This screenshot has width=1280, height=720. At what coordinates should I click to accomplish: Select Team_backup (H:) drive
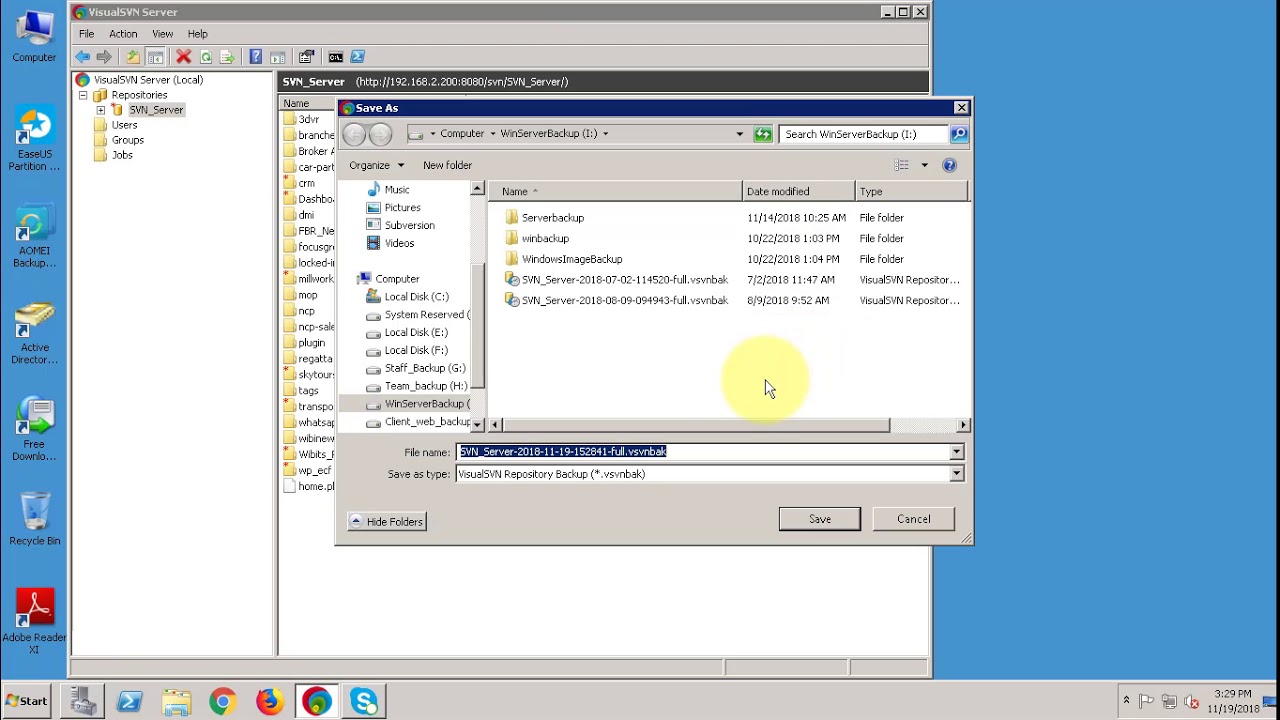pyautogui.click(x=417, y=386)
